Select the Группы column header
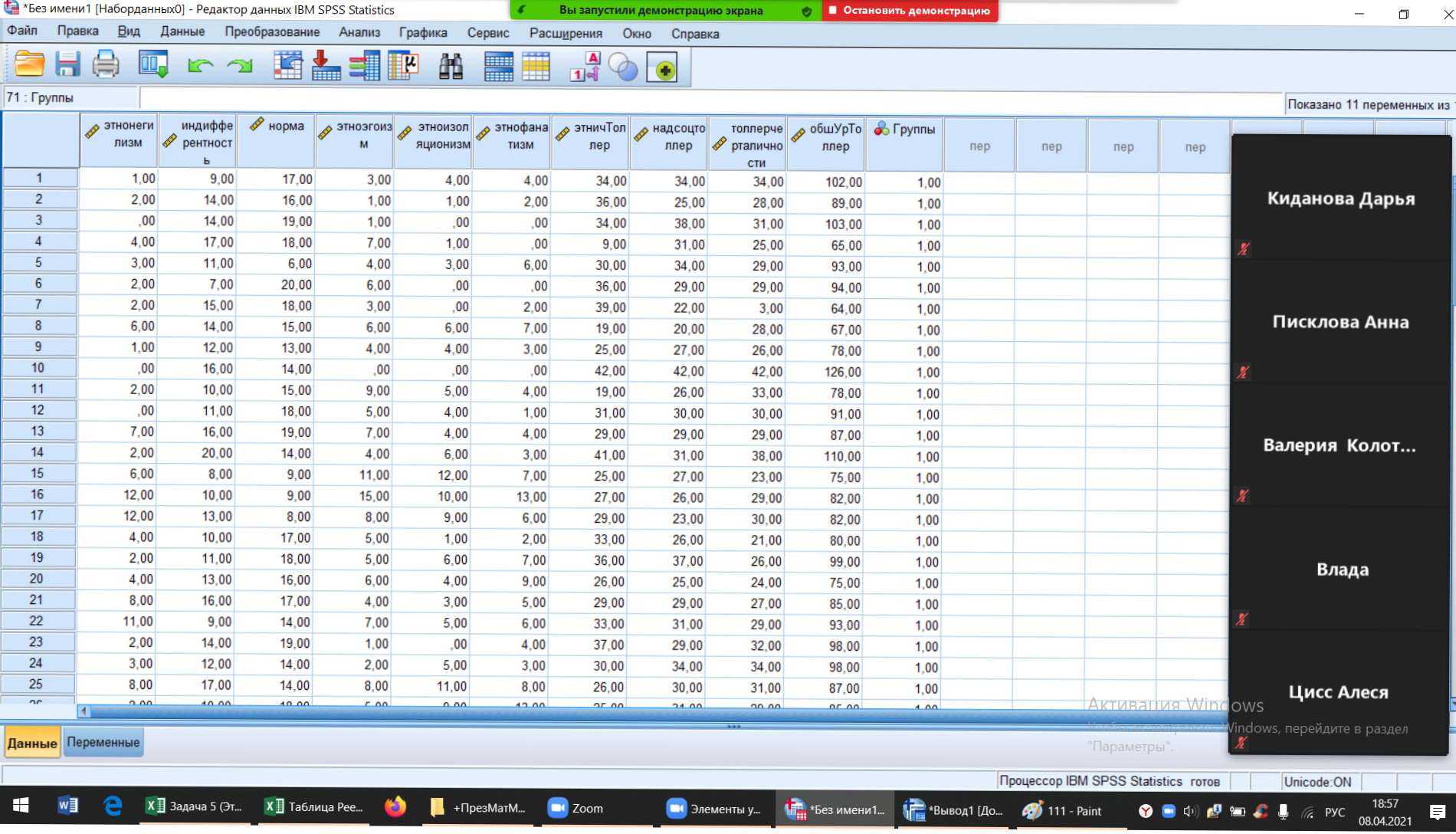This screenshot has height=834, width=1456. 904,143
